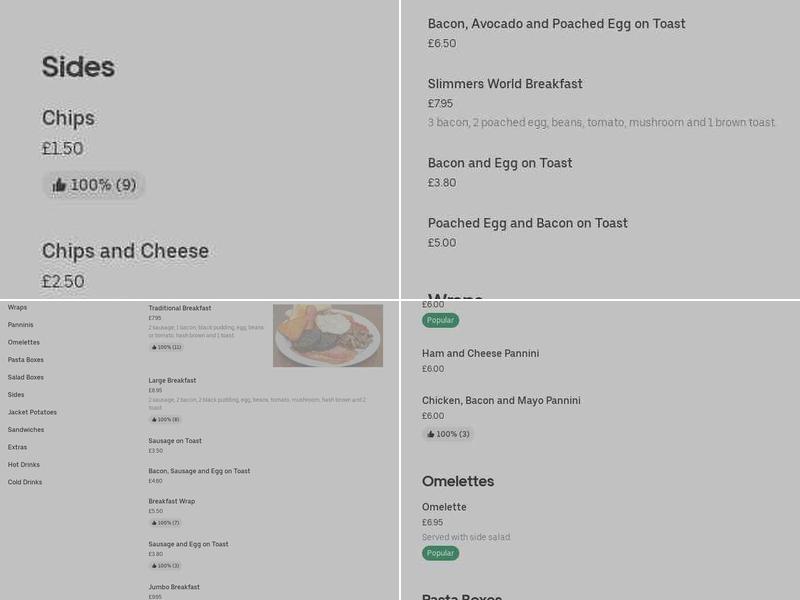Click the Popular badge under the Omelette item
800x600 pixels.
point(440,552)
